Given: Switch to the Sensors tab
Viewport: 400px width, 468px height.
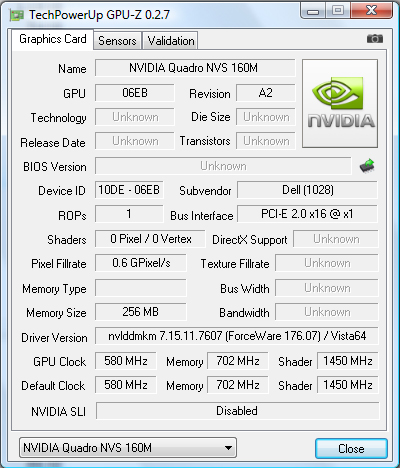Looking at the screenshot, I should coord(117,41).
